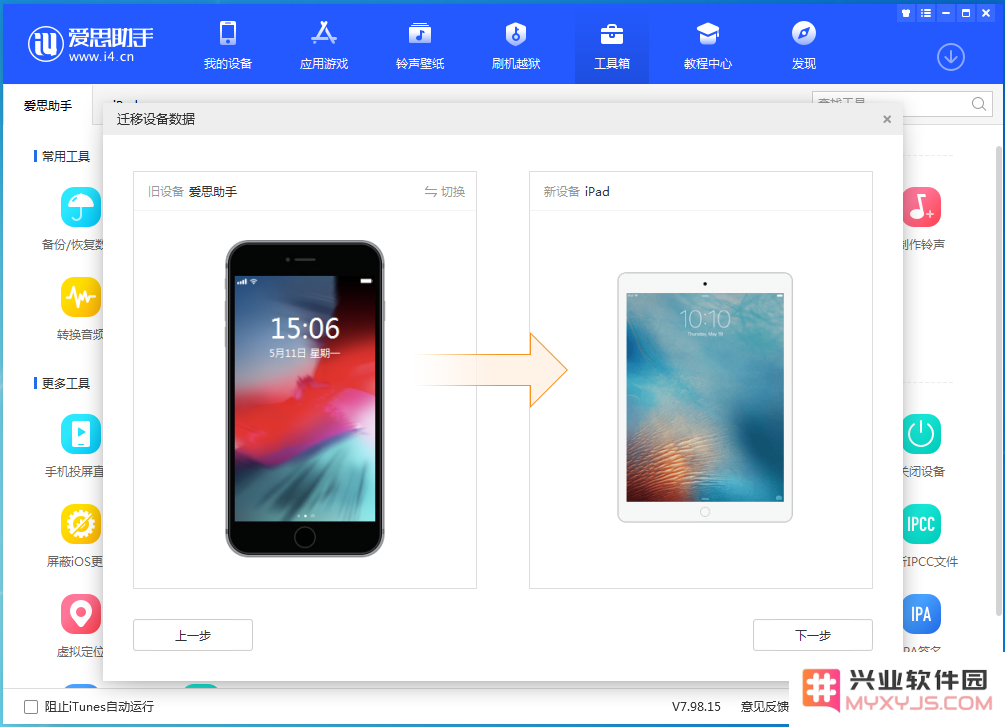Click 迁移设备数据 dialog title
The width and height of the screenshot is (1005, 727).
(x=156, y=119)
